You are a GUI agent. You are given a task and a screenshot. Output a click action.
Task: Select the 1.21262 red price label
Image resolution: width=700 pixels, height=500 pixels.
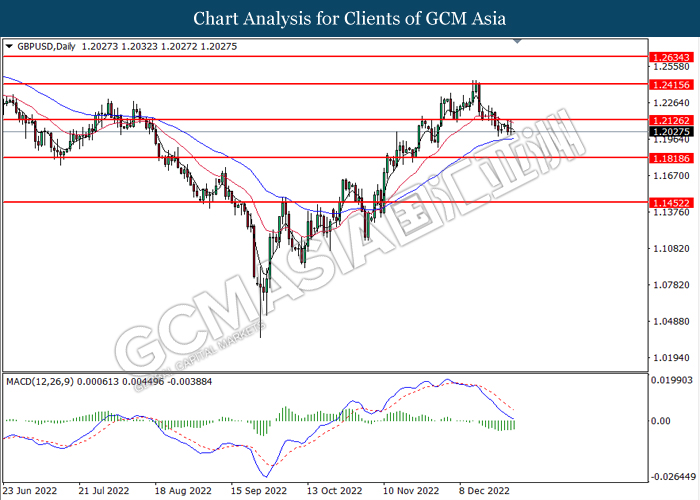[671, 121]
